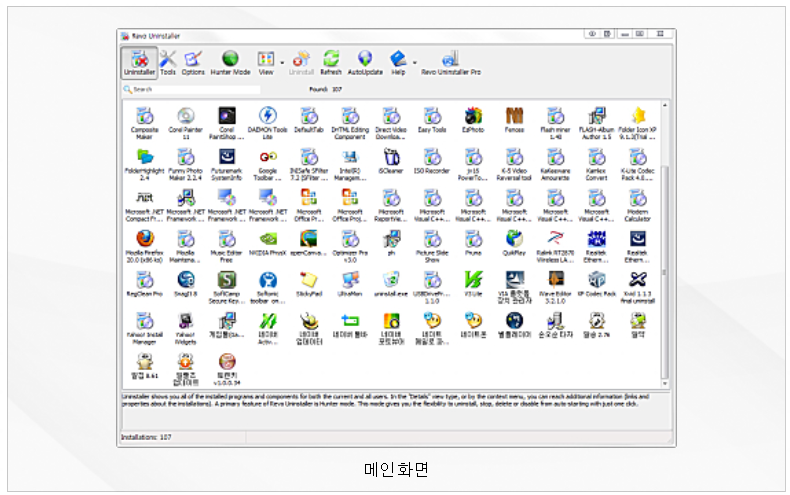790x495 pixels.
Task: Expand the View dropdown arrow
Action: [x=282, y=63]
